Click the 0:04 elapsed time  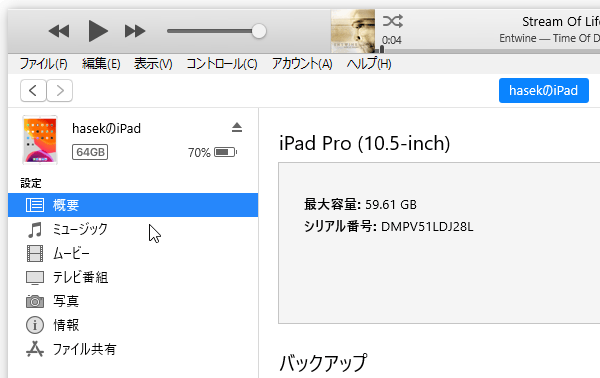(391, 40)
